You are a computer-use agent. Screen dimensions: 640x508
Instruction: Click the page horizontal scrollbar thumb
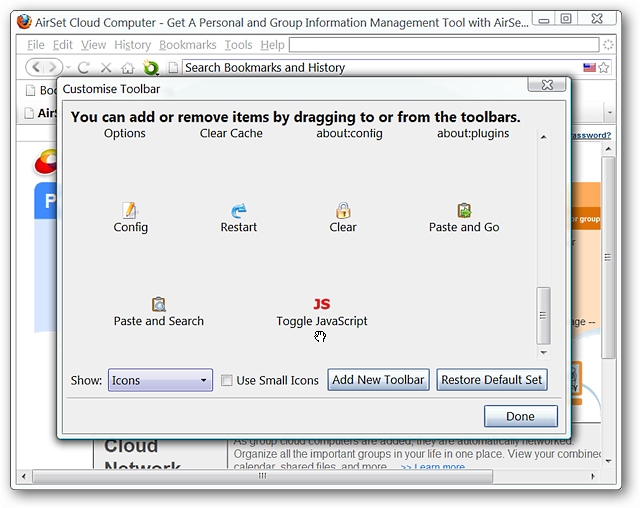[x=262, y=476]
